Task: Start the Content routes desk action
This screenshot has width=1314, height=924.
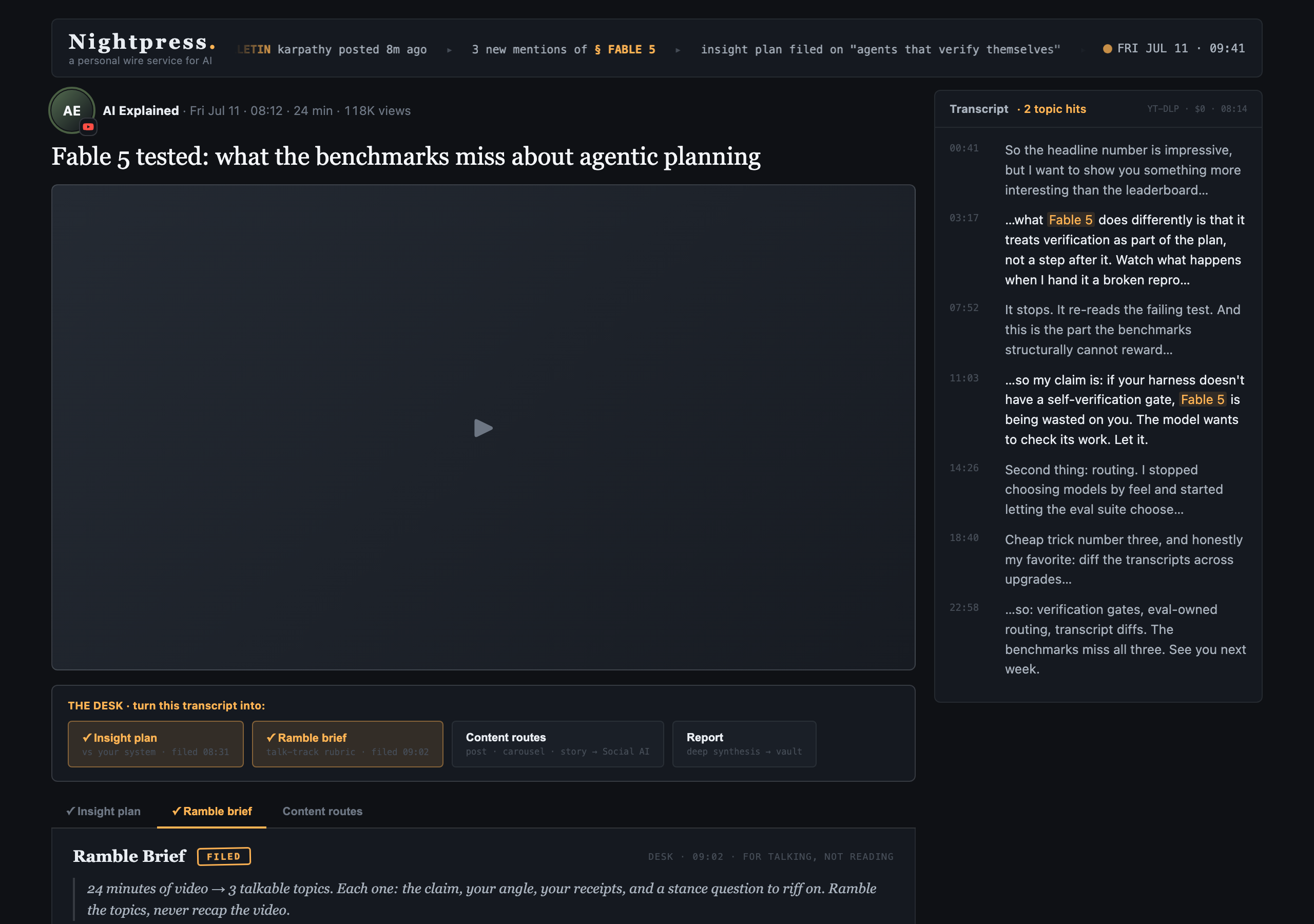Action: tap(557, 744)
